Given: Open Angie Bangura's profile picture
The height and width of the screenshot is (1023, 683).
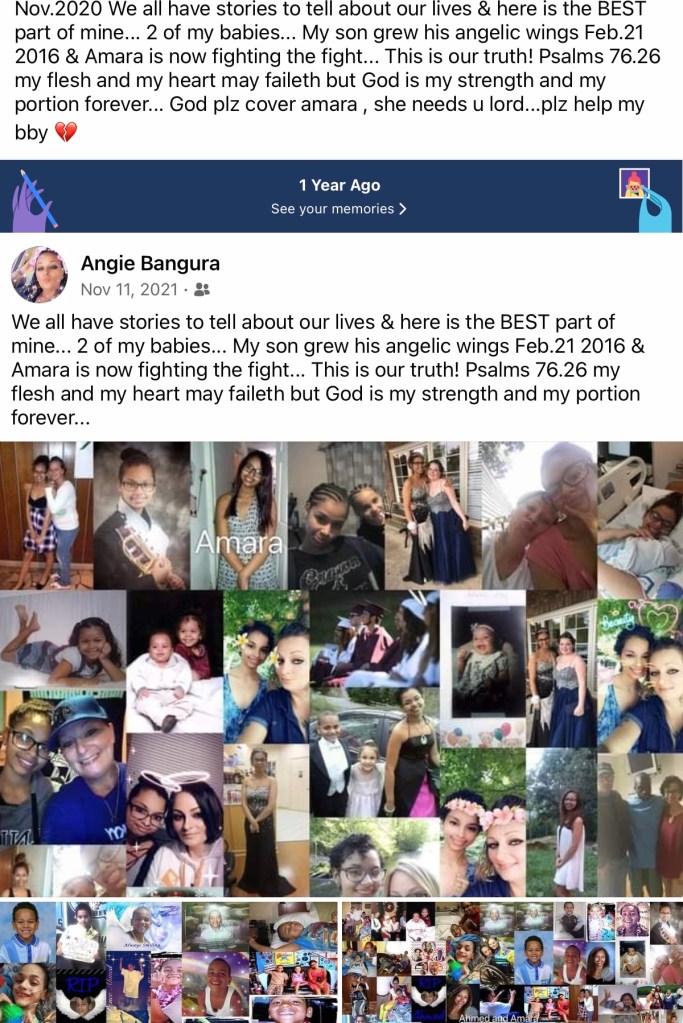Looking at the screenshot, I should pyautogui.click(x=39, y=275).
